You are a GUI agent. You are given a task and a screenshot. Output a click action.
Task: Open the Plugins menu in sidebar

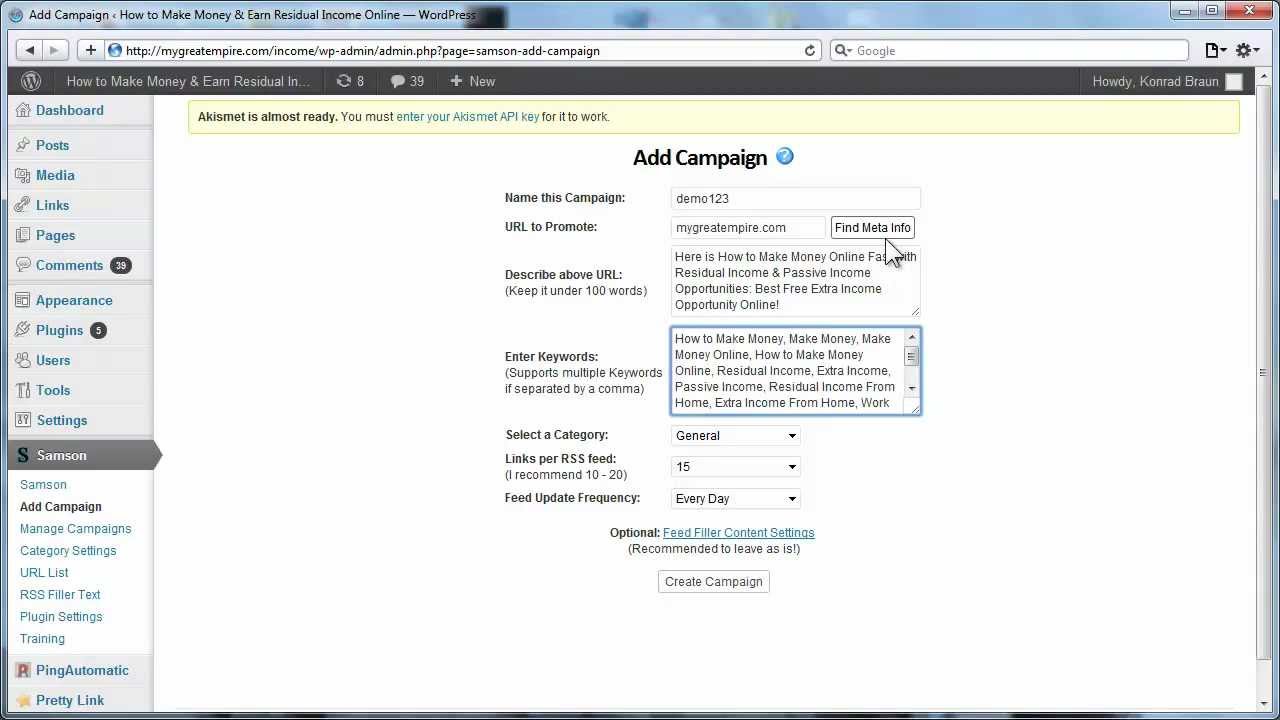coord(59,330)
